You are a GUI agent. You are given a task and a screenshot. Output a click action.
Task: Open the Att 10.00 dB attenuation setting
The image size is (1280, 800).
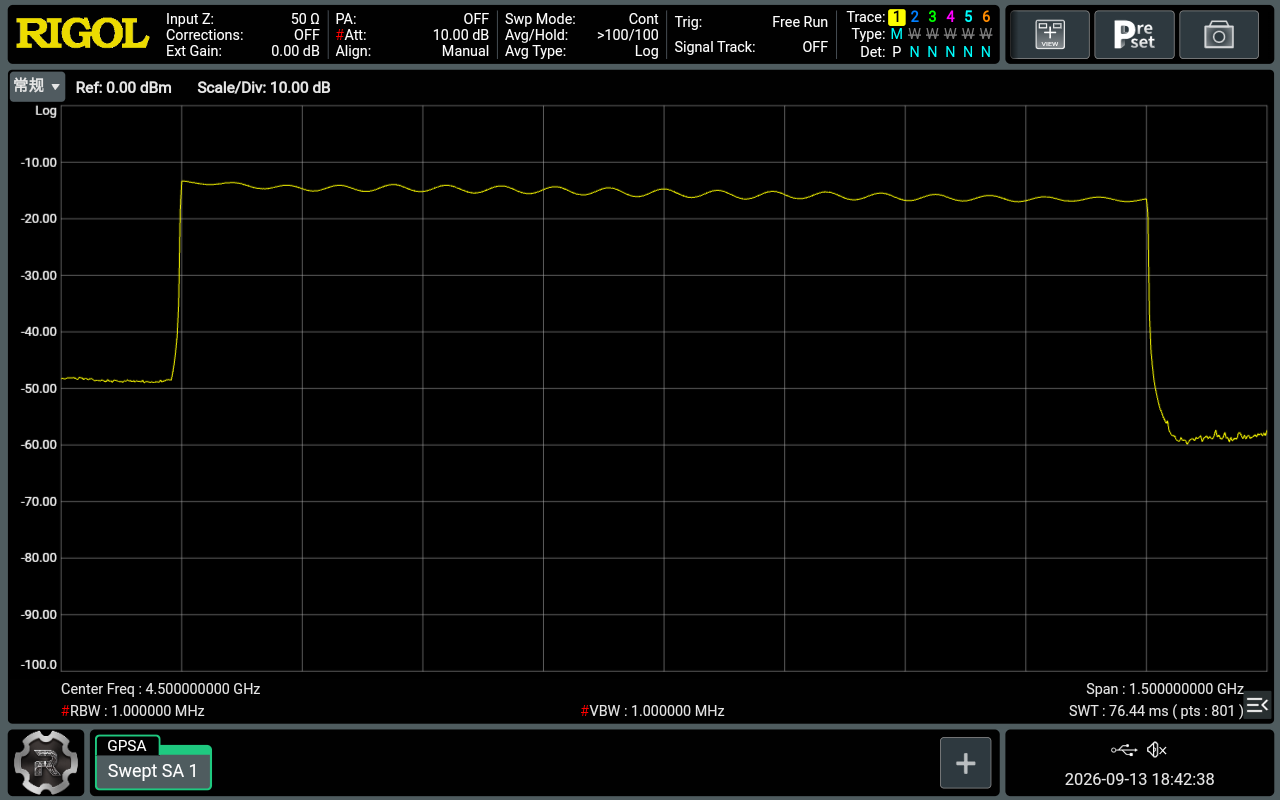tap(412, 35)
